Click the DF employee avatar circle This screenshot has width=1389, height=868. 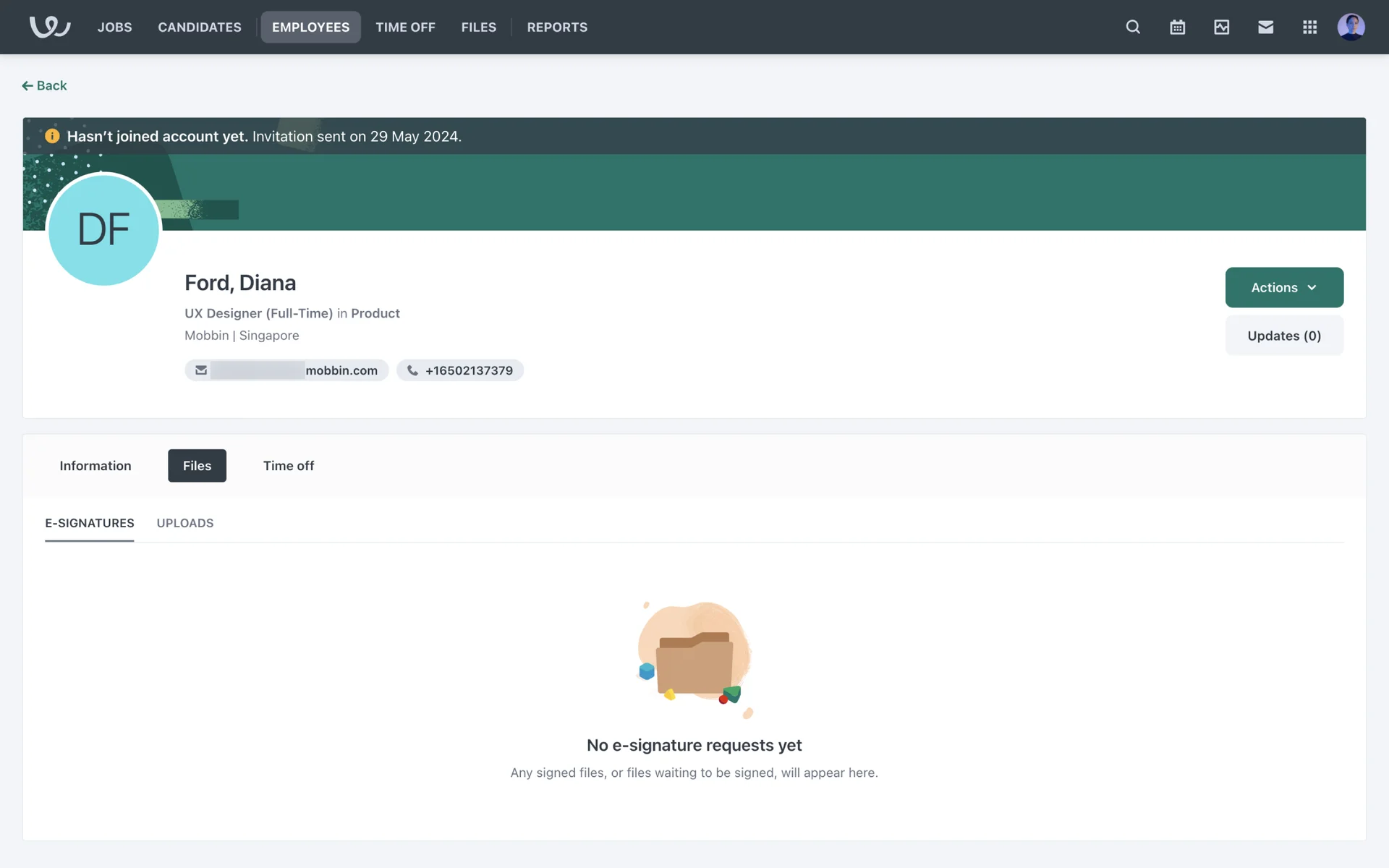point(103,229)
